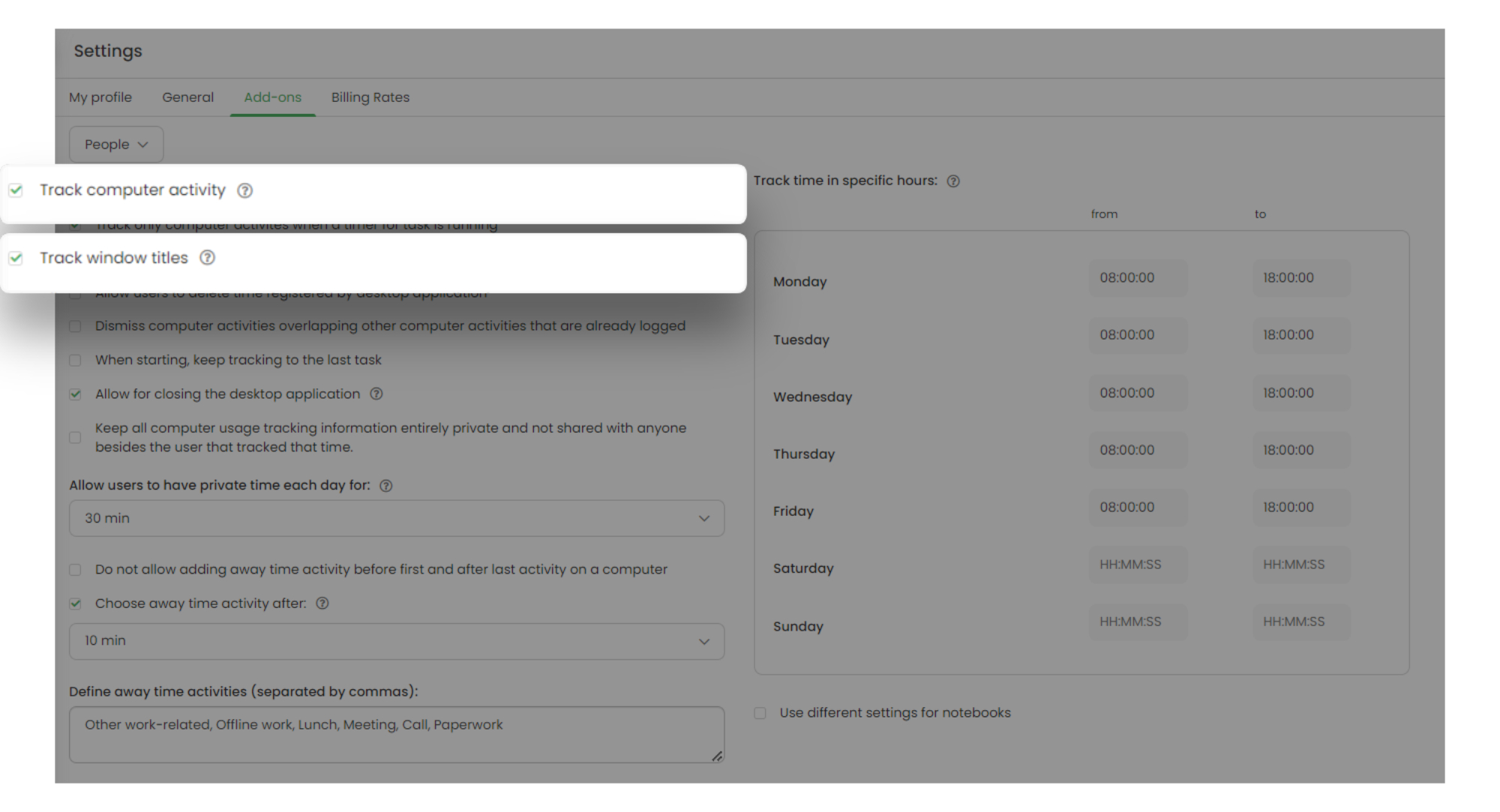
Task: Click help icon beside Track window titles
Action: pos(207,258)
